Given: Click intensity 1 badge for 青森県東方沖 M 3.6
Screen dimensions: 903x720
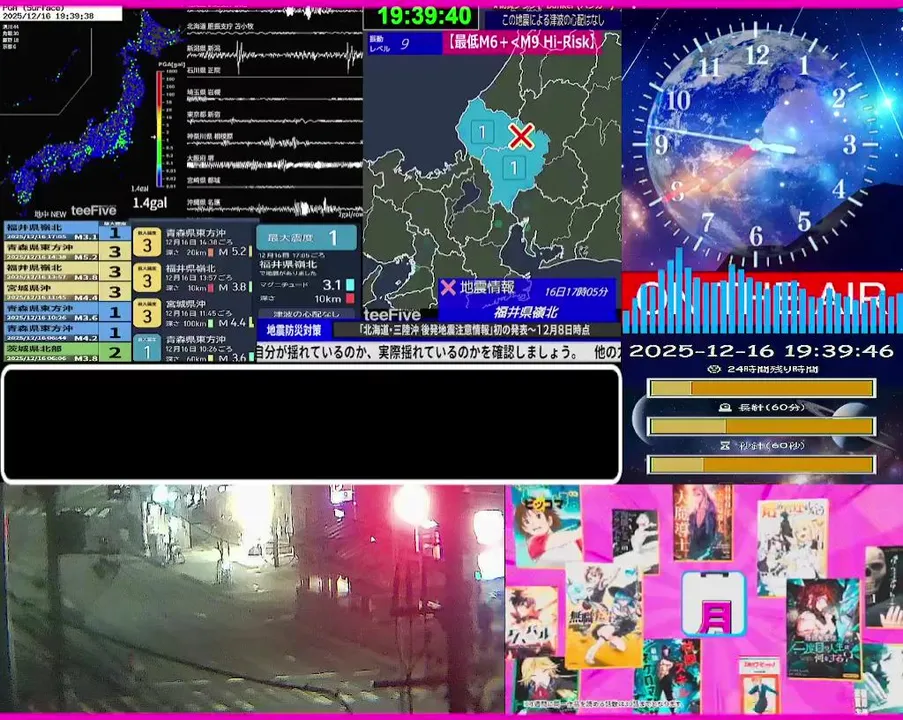Looking at the screenshot, I should pyautogui.click(x=147, y=348).
